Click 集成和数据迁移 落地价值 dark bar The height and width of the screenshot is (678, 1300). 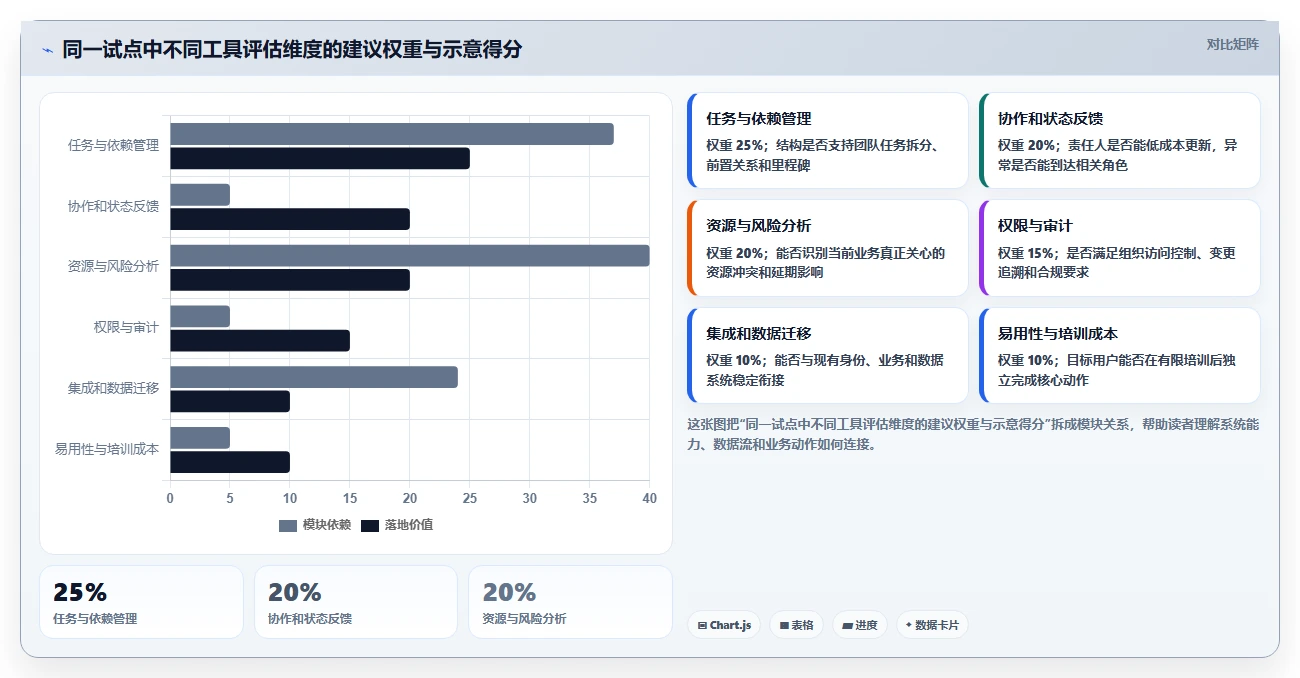(x=230, y=401)
